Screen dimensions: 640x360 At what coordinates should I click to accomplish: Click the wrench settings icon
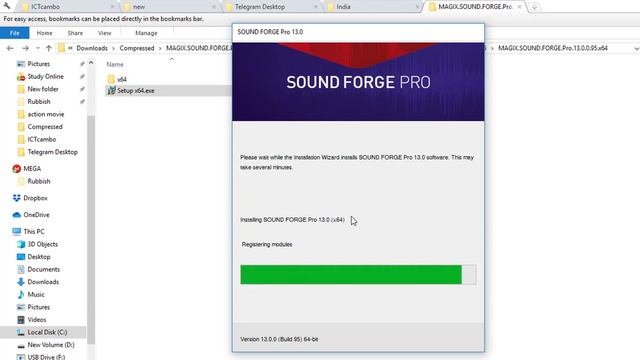point(7,6)
